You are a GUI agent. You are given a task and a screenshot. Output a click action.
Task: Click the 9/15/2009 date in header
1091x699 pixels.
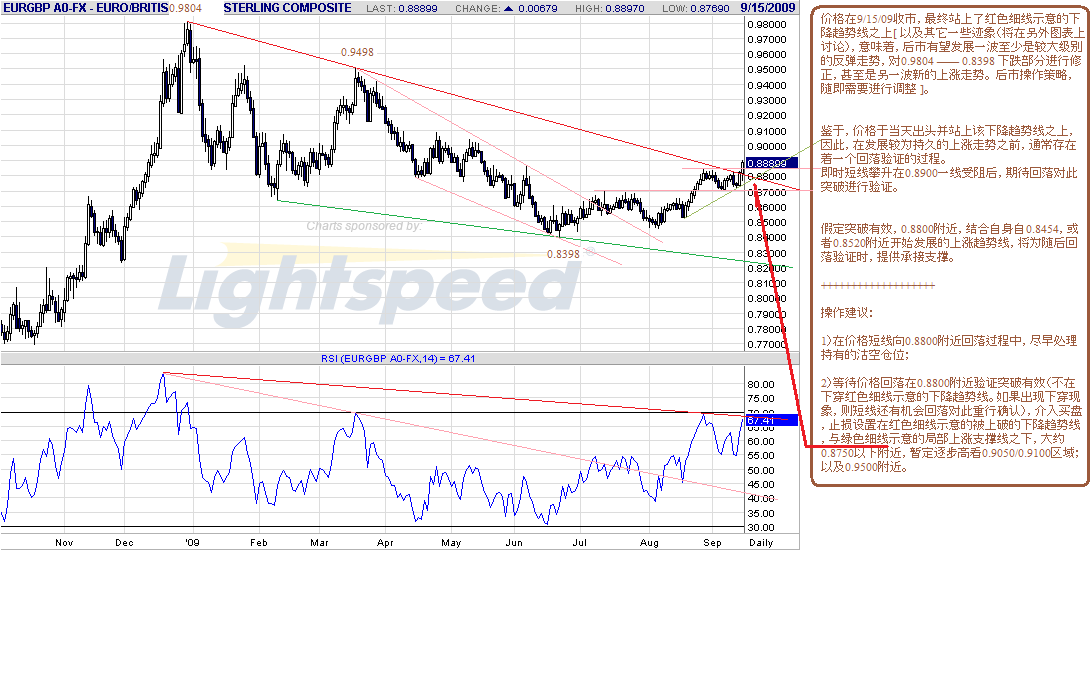pos(768,8)
